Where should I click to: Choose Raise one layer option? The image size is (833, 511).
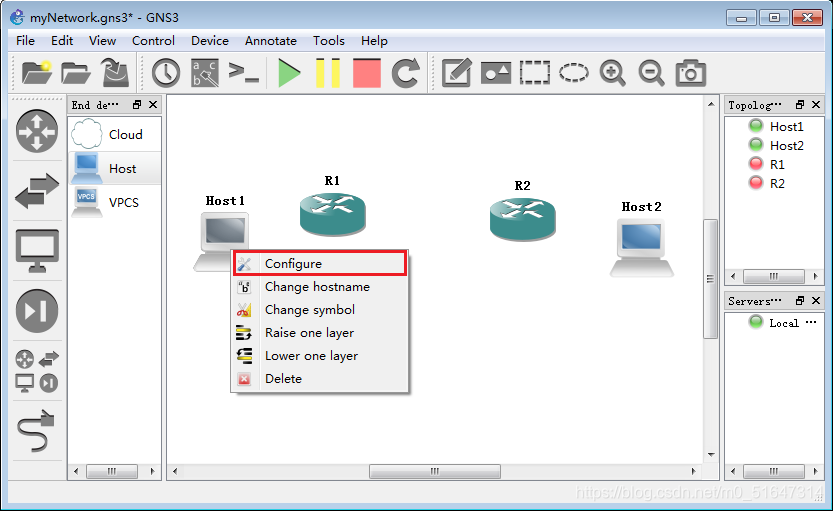tap(319, 333)
